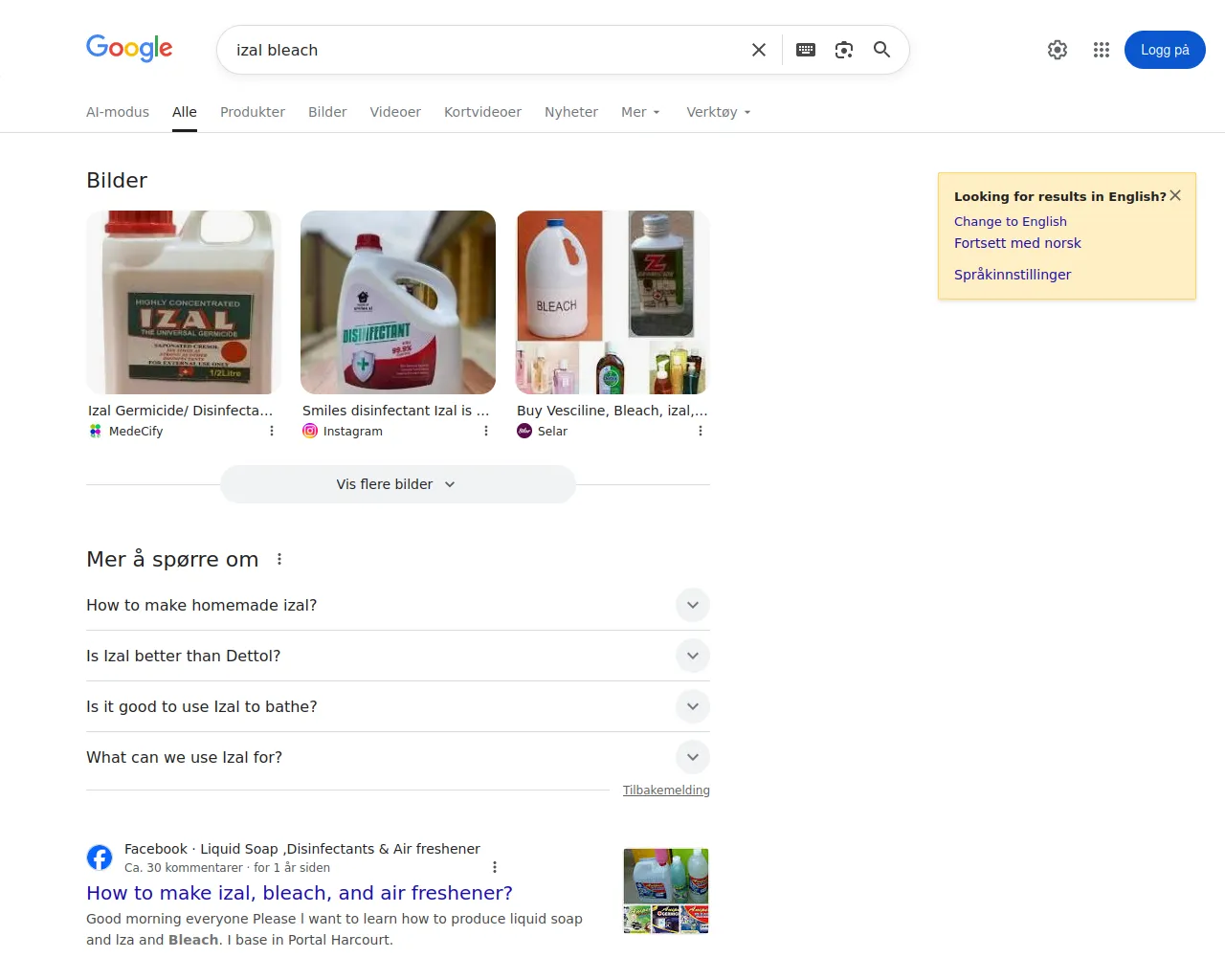Click the Instagram source icon
1225x980 pixels.
310,431
